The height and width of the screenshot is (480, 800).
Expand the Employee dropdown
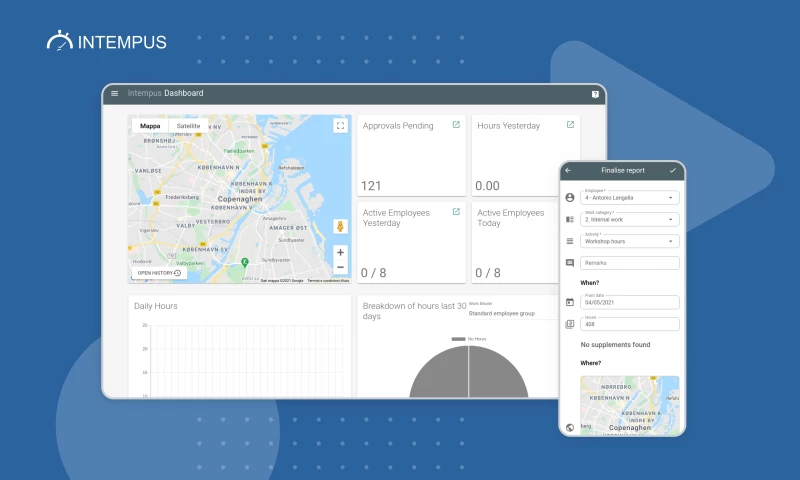pos(629,197)
